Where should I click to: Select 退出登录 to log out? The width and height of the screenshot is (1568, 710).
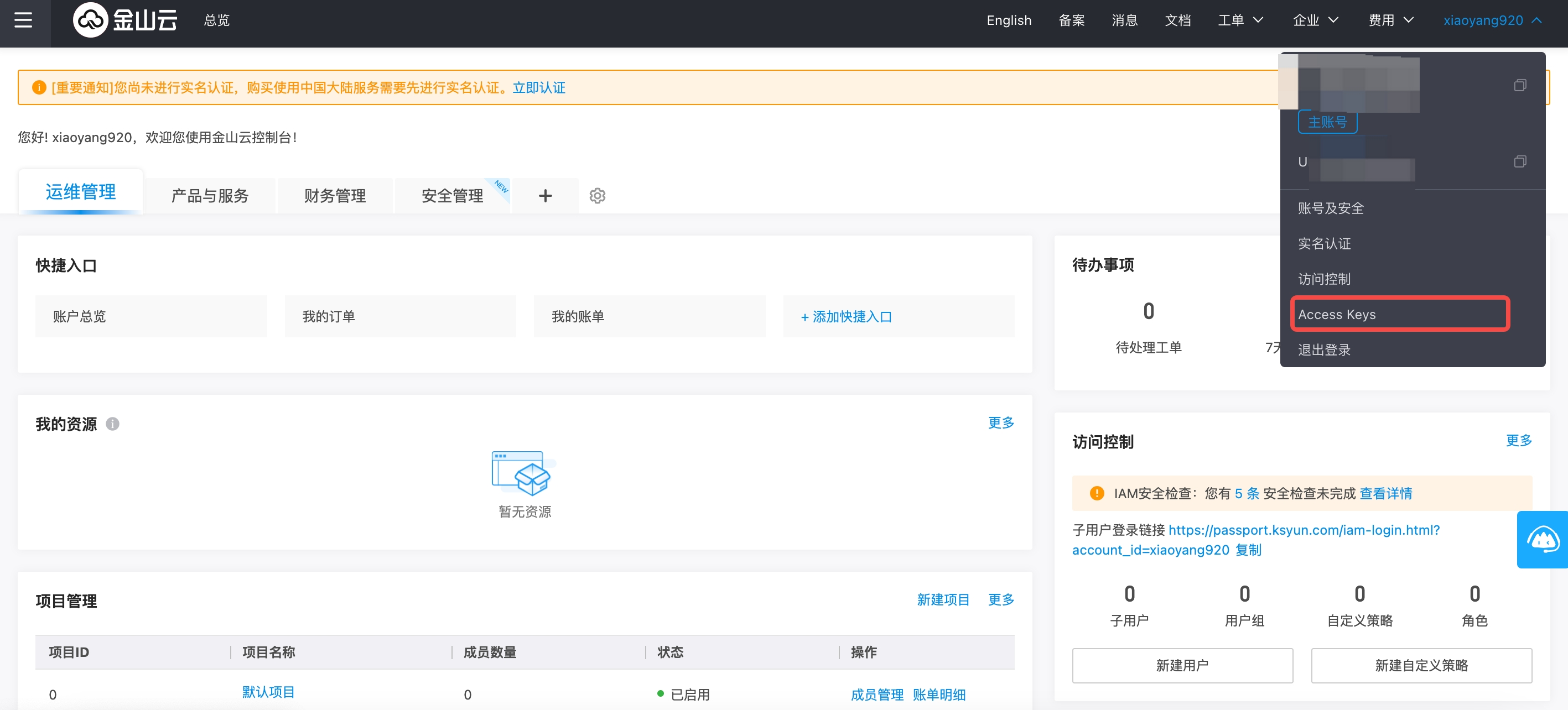[x=1324, y=350]
